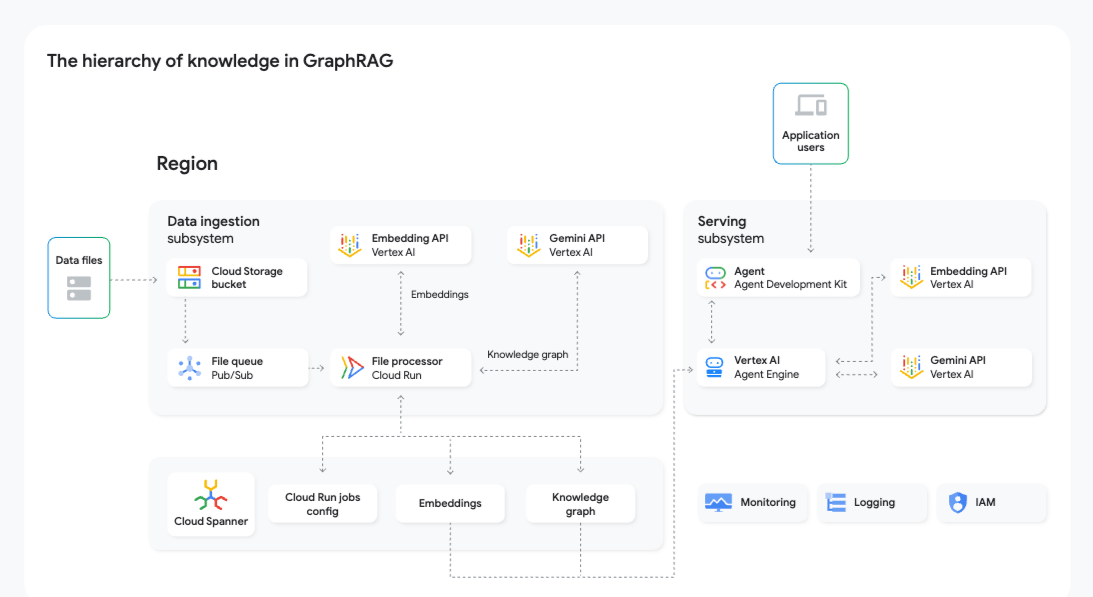1093x597 pixels.
Task: Select the Knowledge graph card
Action: (x=580, y=503)
